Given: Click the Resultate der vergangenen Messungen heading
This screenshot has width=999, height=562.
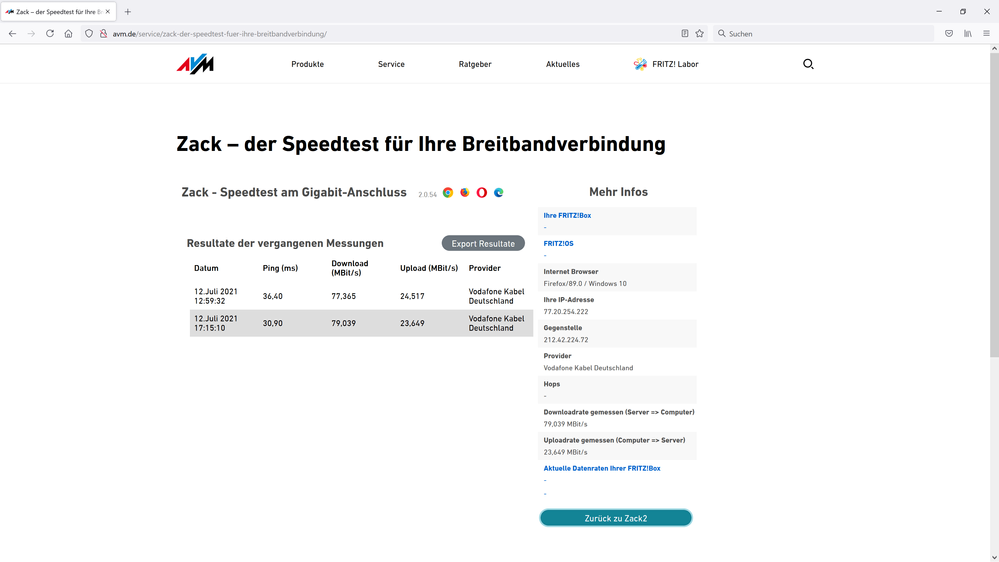Looking at the screenshot, I should click(x=285, y=243).
